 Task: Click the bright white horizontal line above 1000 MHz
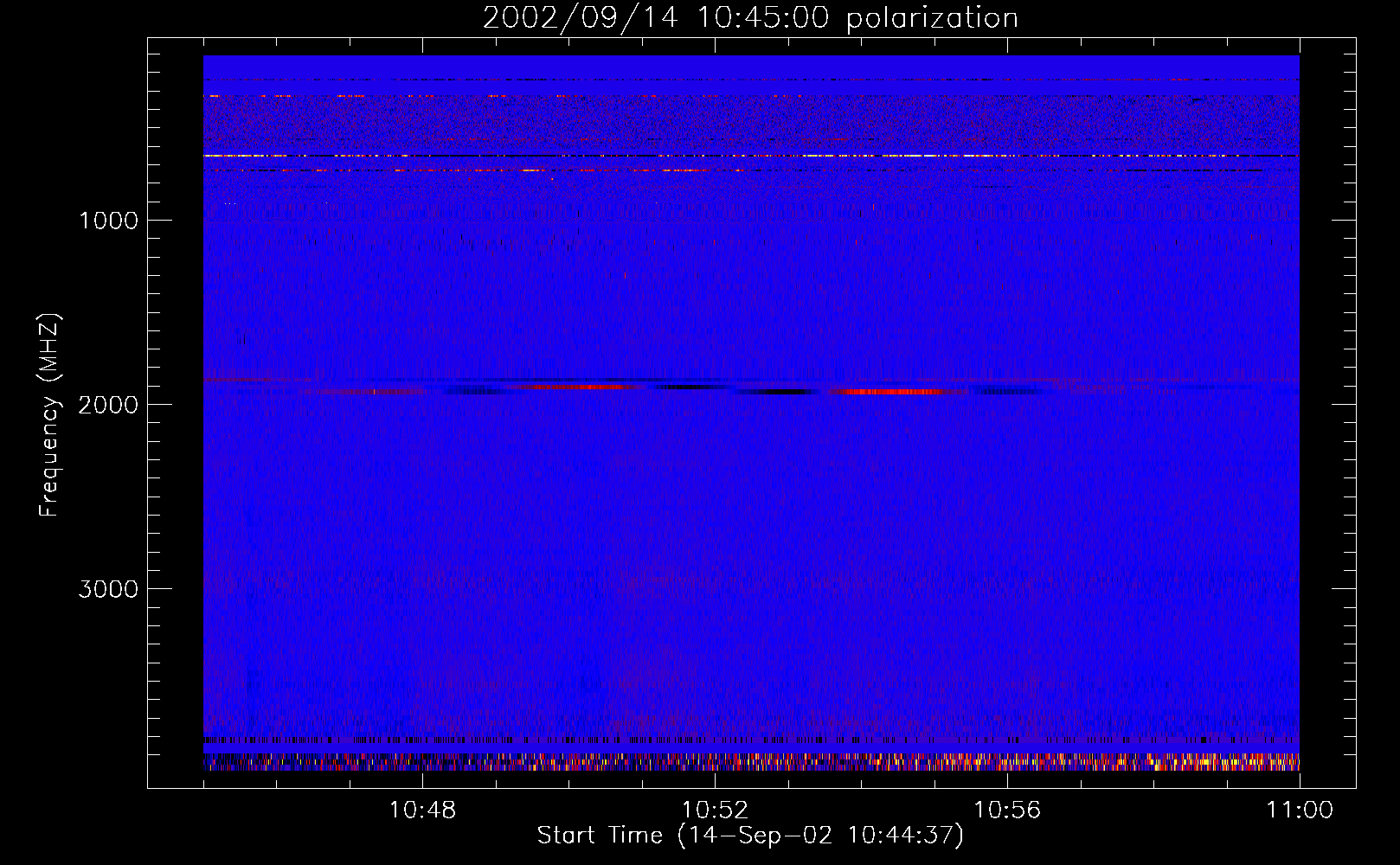pyautogui.click(x=751, y=156)
